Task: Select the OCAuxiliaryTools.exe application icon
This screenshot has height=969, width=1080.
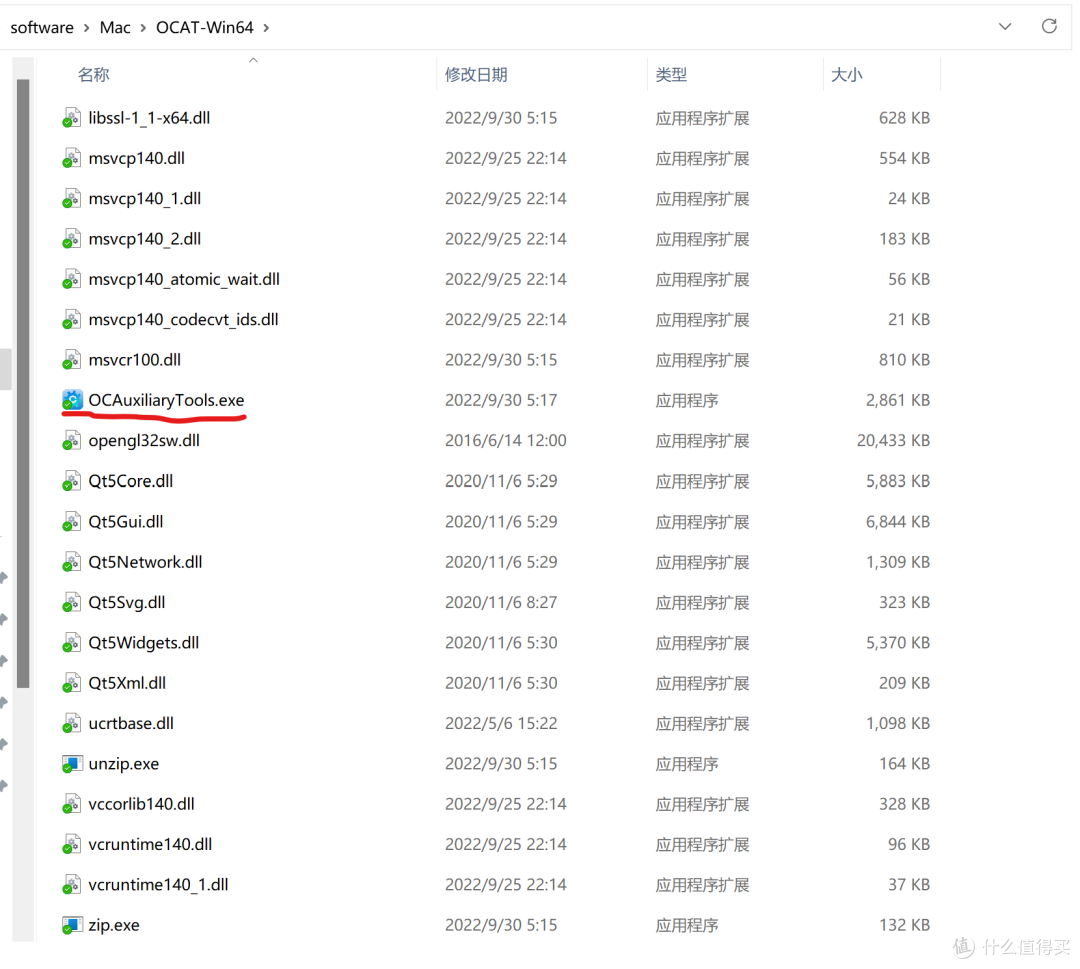Action: pyautogui.click(x=72, y=400)
